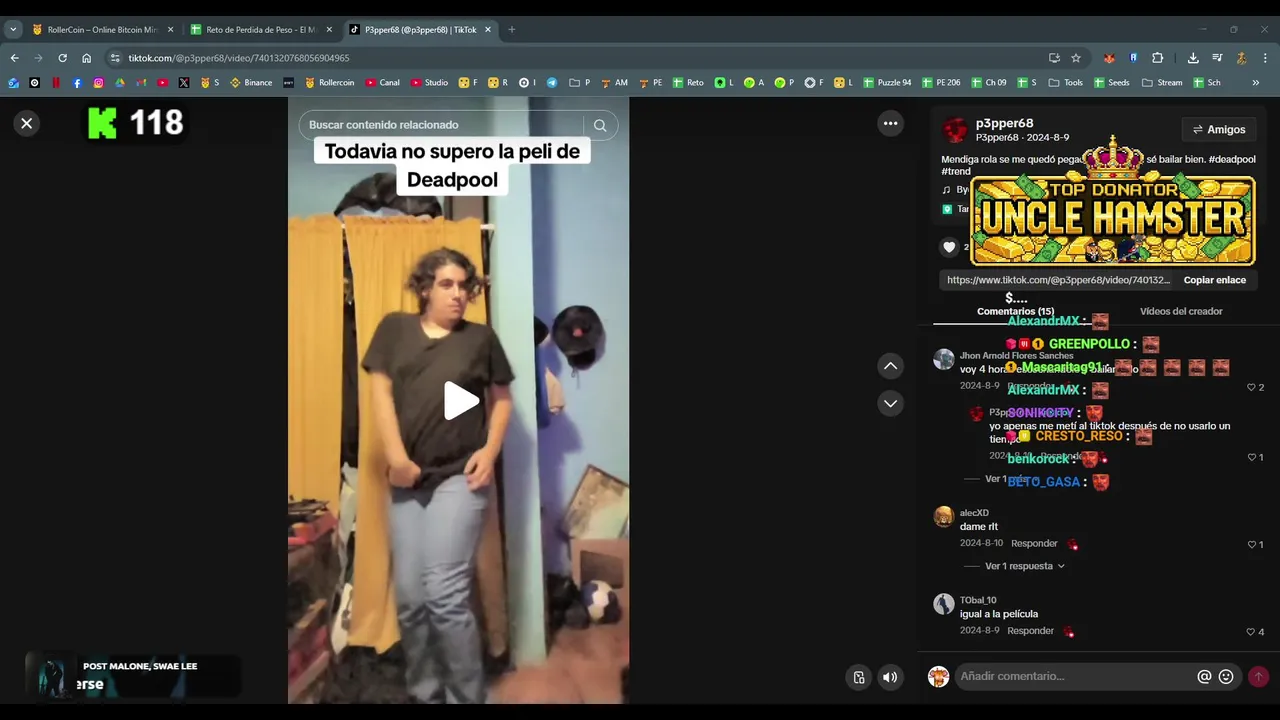The height and width of the screenshot is (720, 1280).
Task: Open PE 206 bookmark
Action: [941, 83]
